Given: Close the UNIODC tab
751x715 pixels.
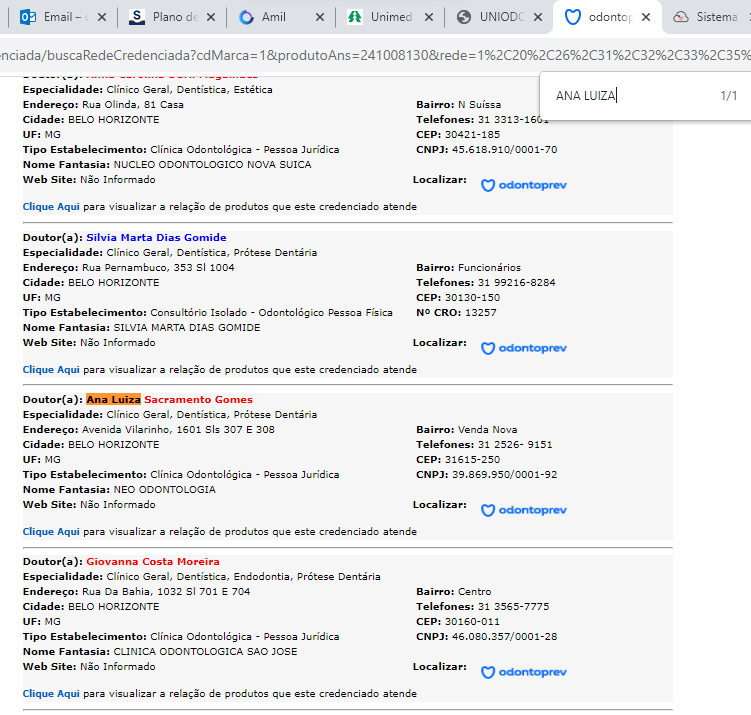Looking at the screenshot, I should (538, 17).
